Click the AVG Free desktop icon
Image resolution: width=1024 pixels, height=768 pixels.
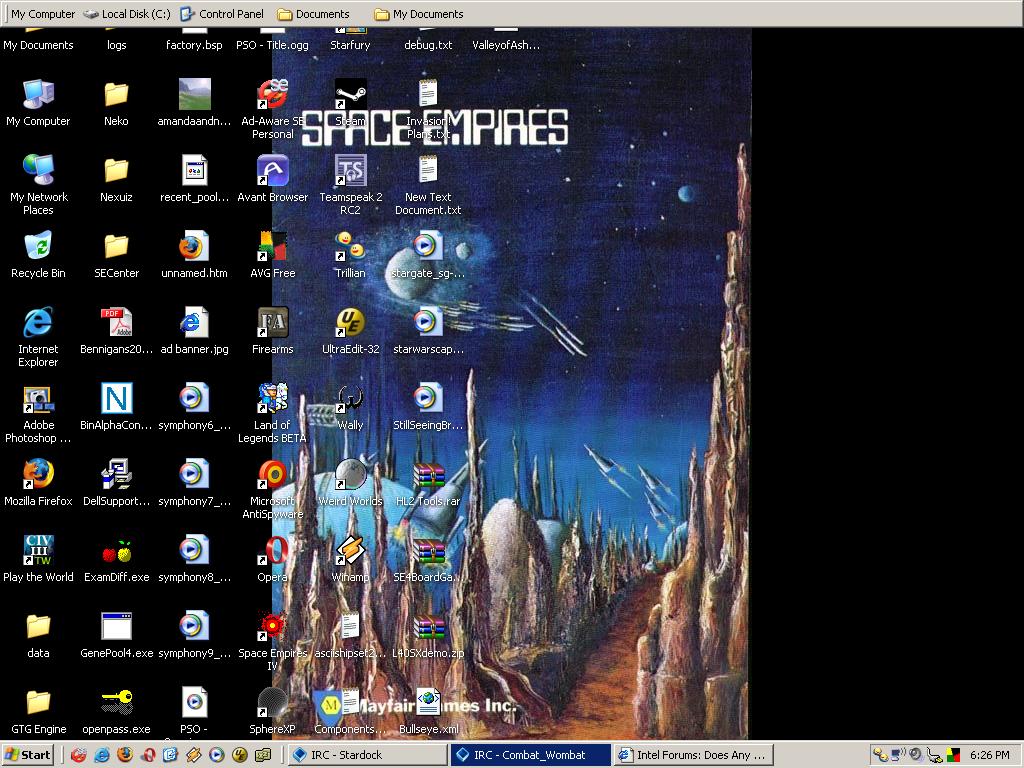coord(272,248)
